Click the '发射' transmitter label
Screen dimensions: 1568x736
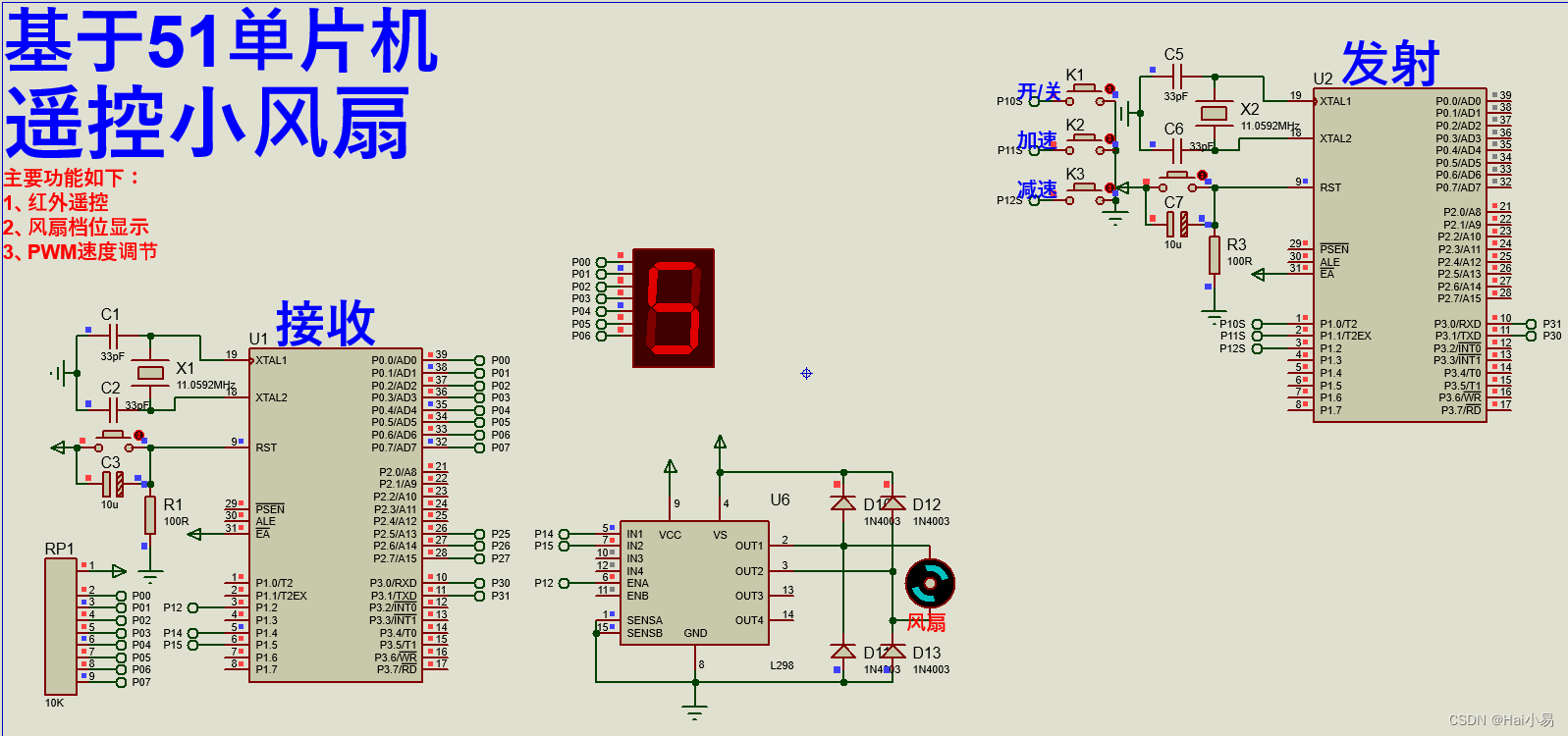[x=1390, y=64]
